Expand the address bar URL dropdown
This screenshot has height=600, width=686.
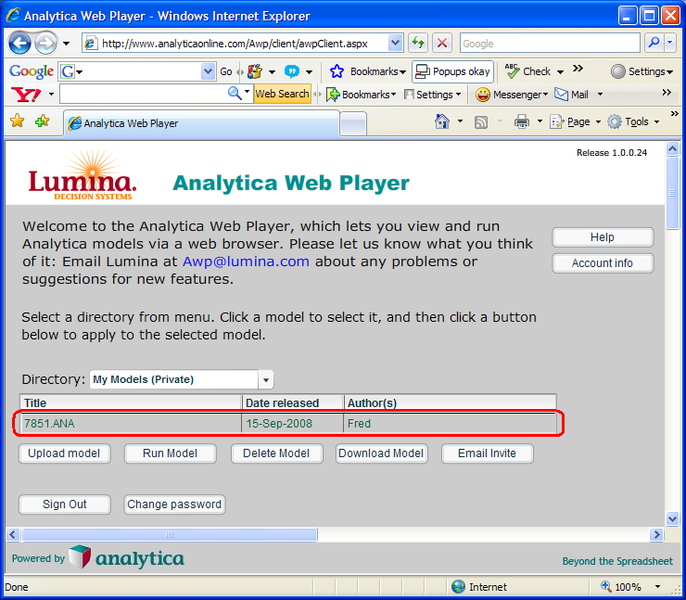[x=395, y=43]
